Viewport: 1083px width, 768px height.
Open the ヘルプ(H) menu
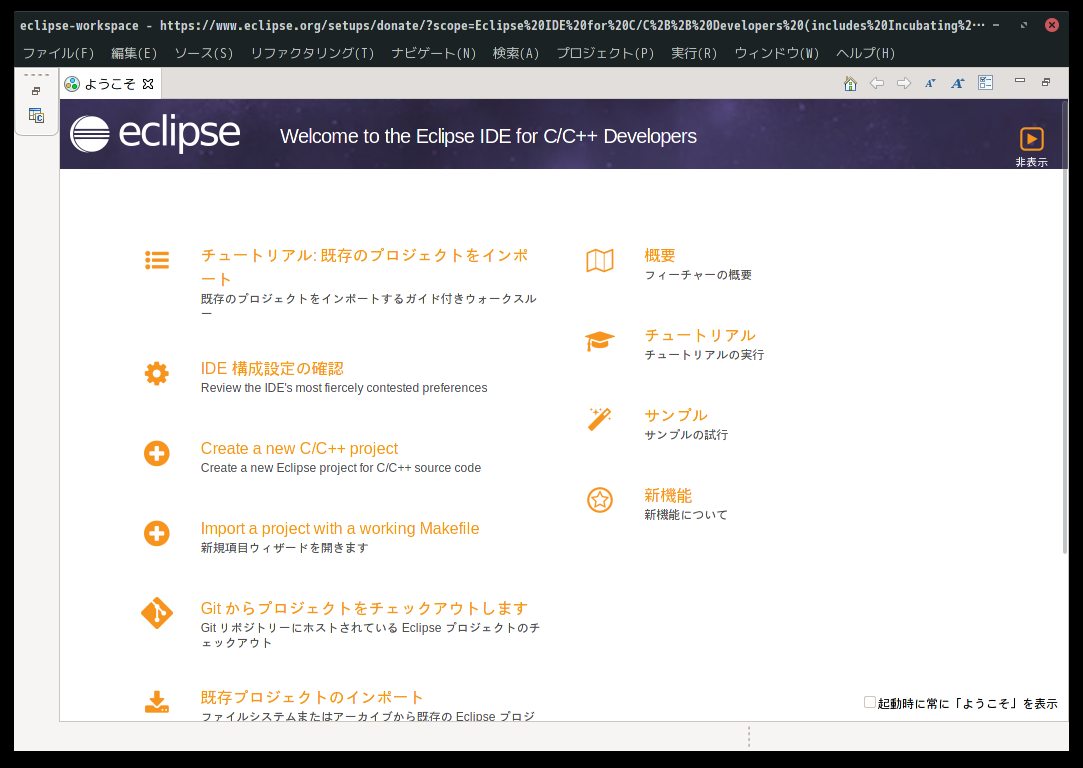[865, 53]
